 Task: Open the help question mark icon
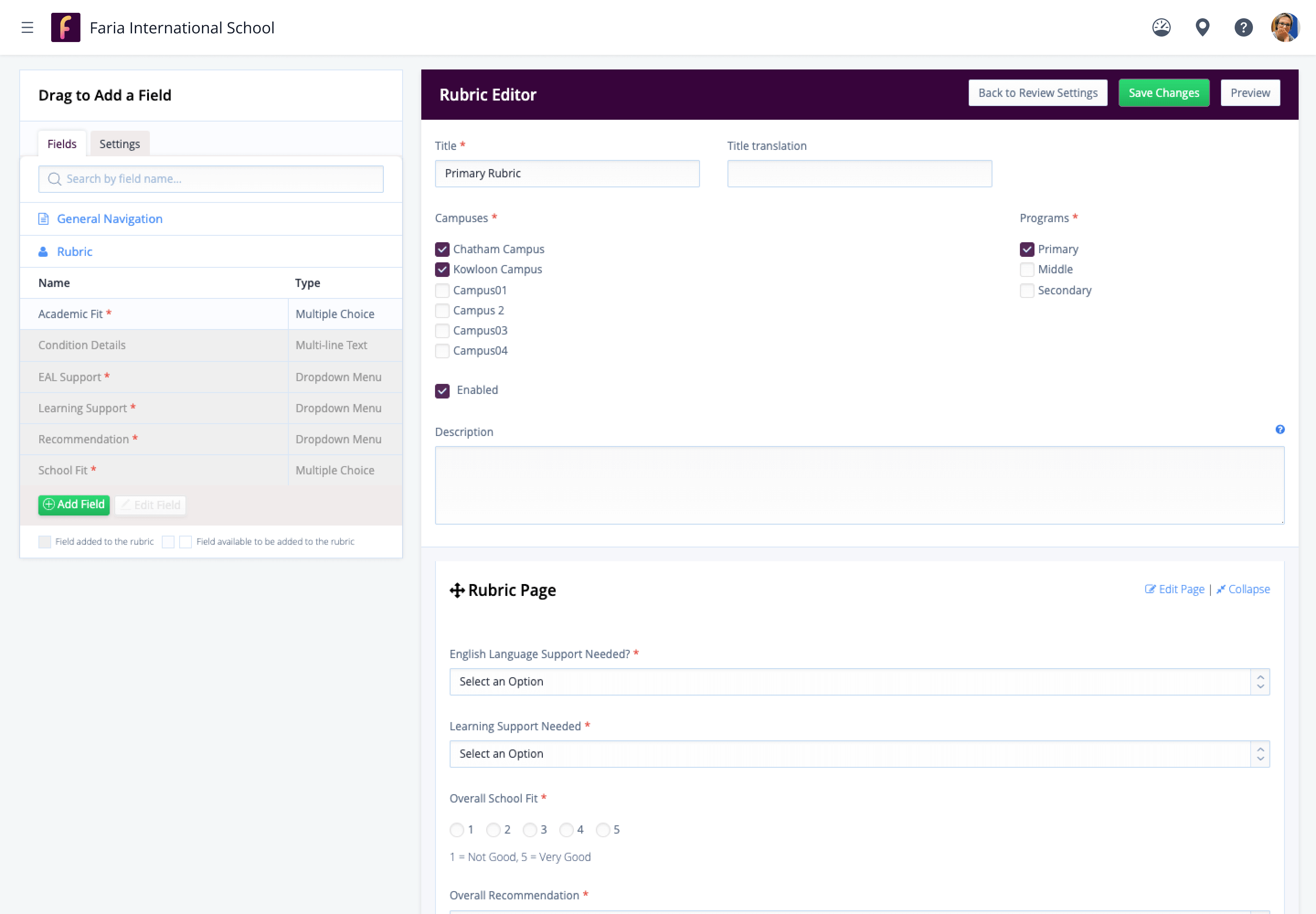coord(1243,27)
